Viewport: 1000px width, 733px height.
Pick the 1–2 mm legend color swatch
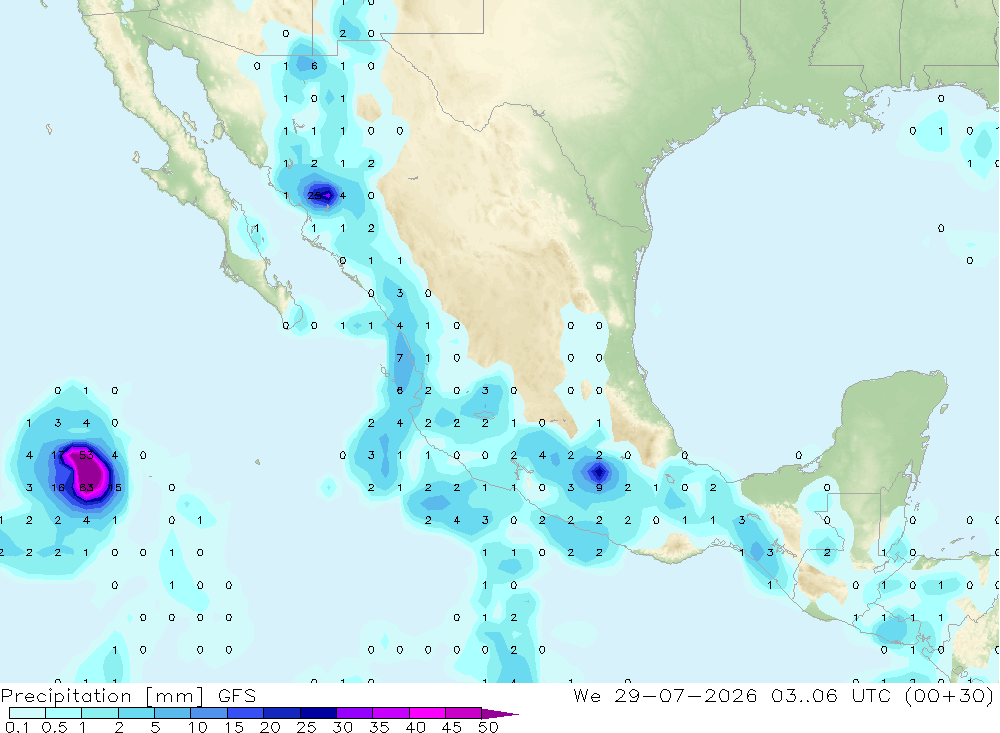(x=99, y=713)
